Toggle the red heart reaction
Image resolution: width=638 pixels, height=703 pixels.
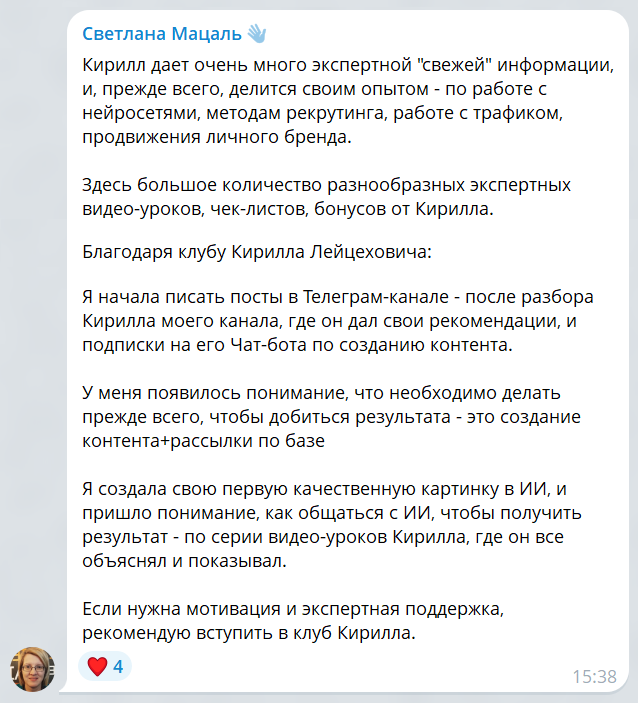tap(97, 666)
